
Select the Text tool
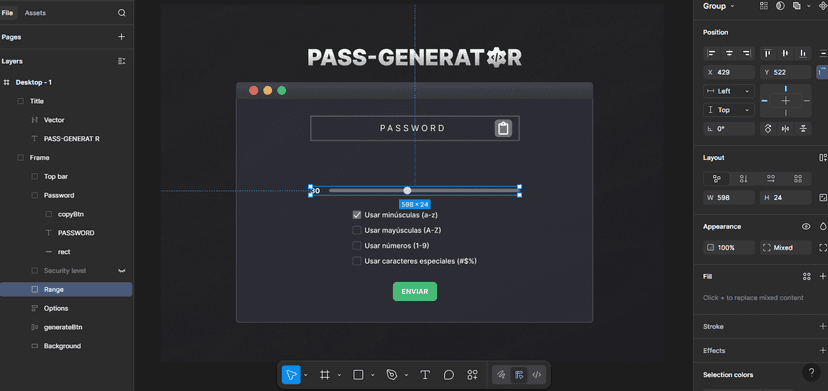pyautogui.click(x=425, y=375)
